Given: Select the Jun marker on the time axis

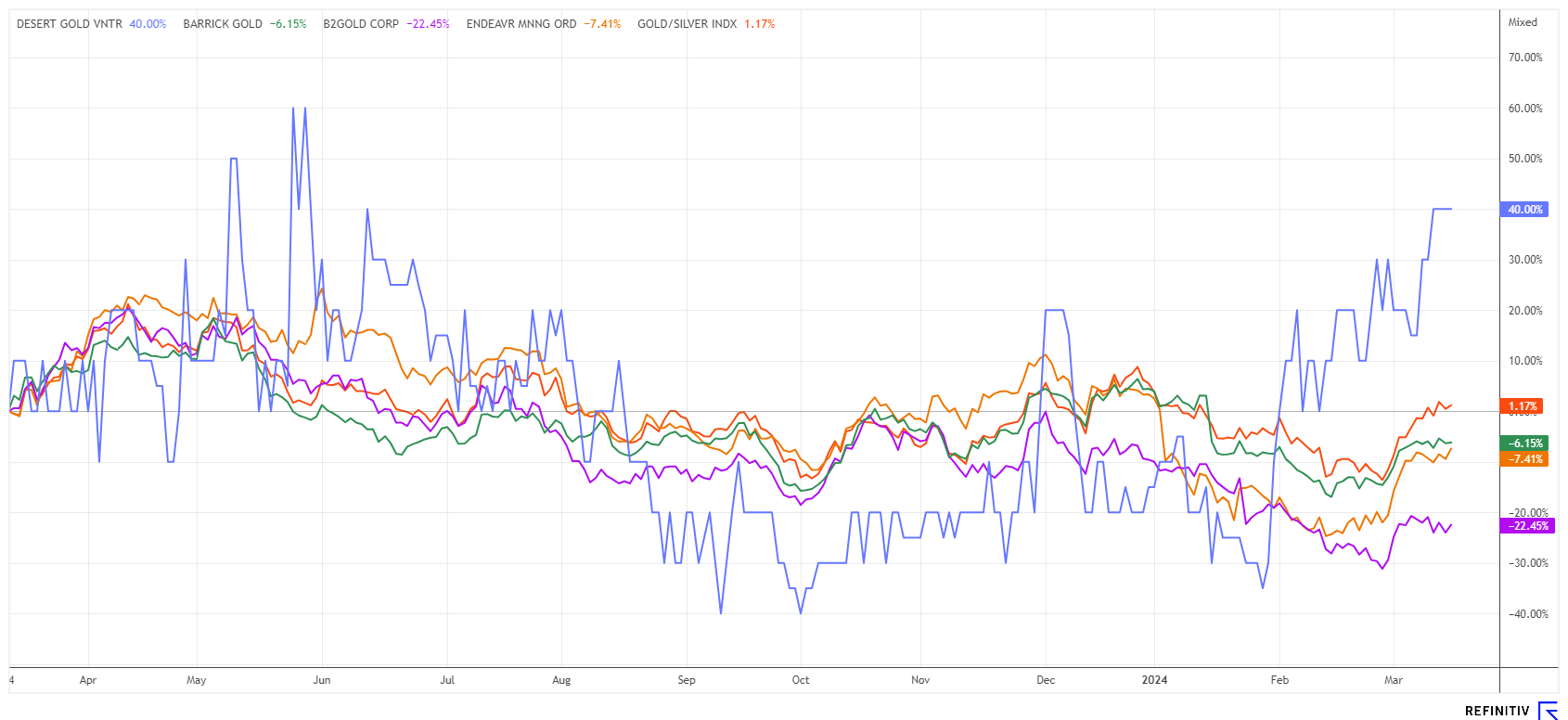Looking at the screenshot, I should point(322,680).
